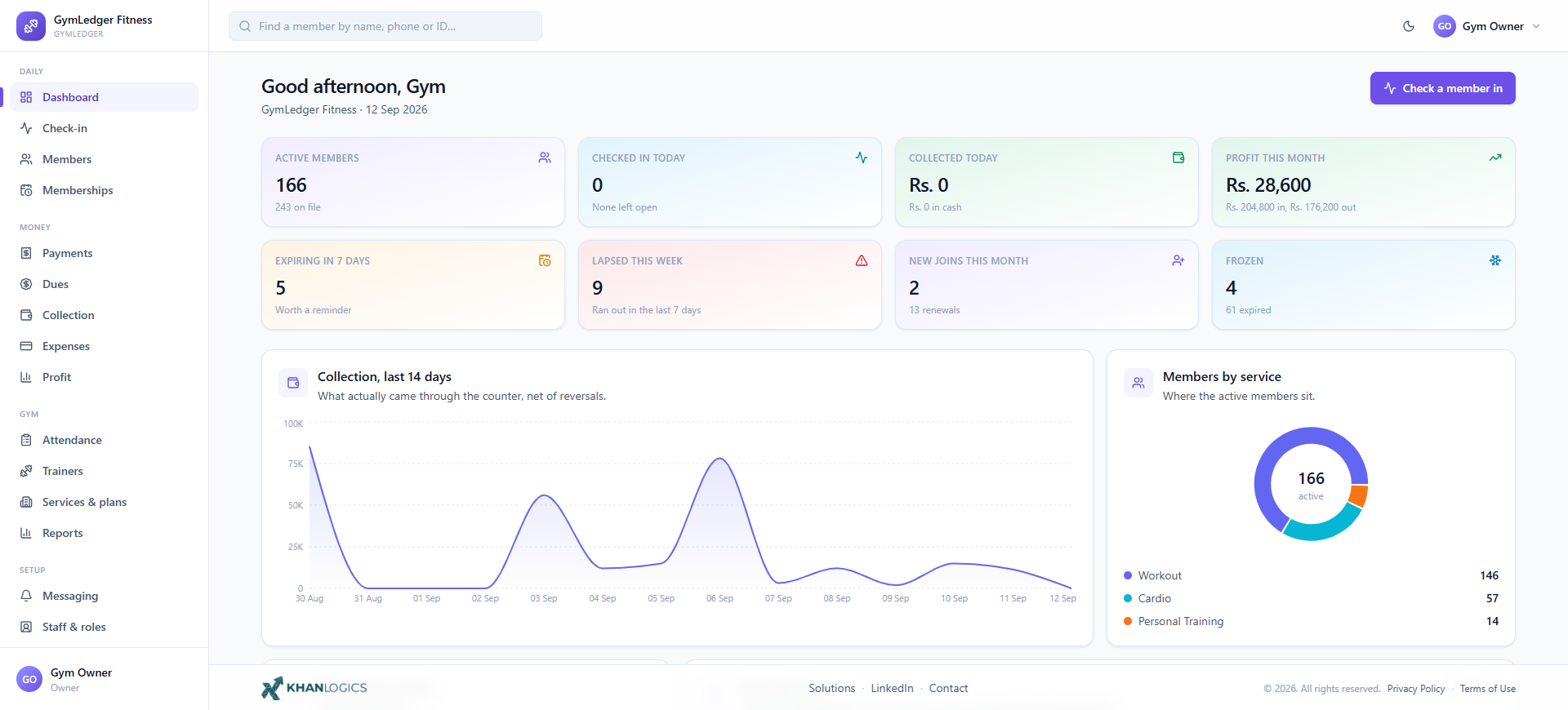Click the Expiring in 7 Days calendar icon
The image size is (1568, 710).
point(545,260)
